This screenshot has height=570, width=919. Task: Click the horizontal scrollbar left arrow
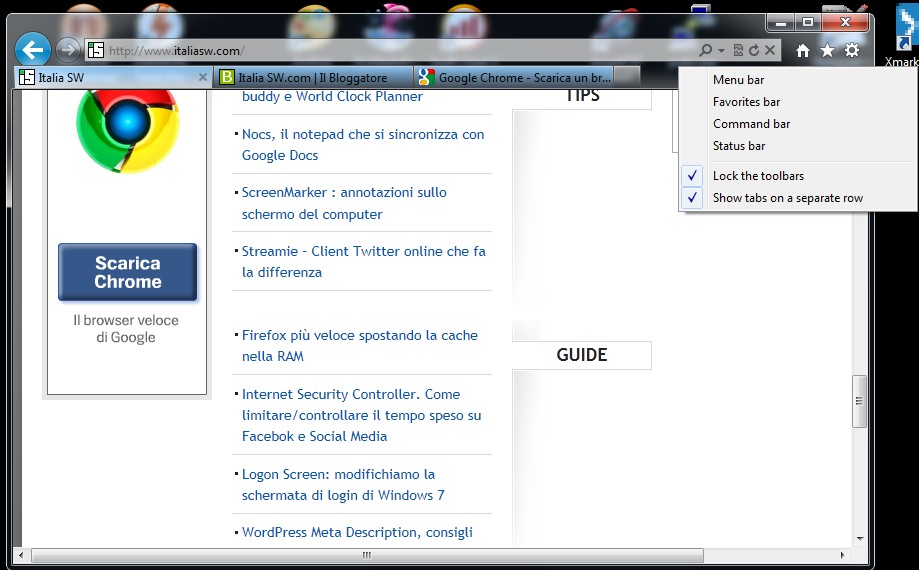pos(22,555)
